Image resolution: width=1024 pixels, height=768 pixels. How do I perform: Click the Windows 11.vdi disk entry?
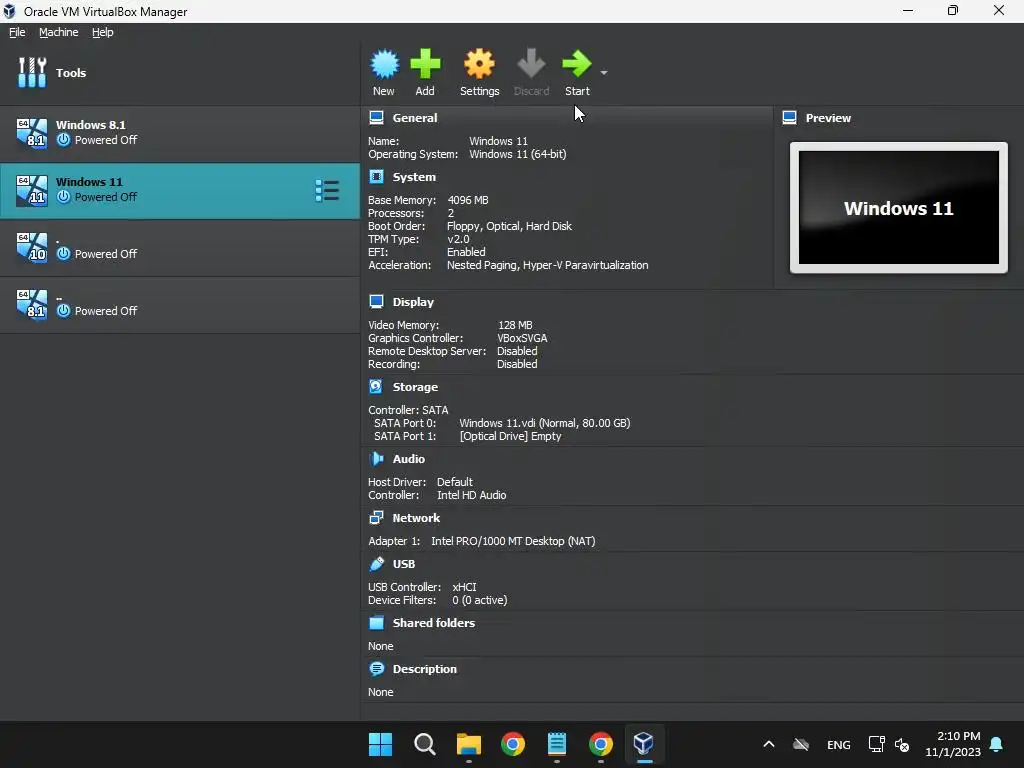(x=545, y=423)
